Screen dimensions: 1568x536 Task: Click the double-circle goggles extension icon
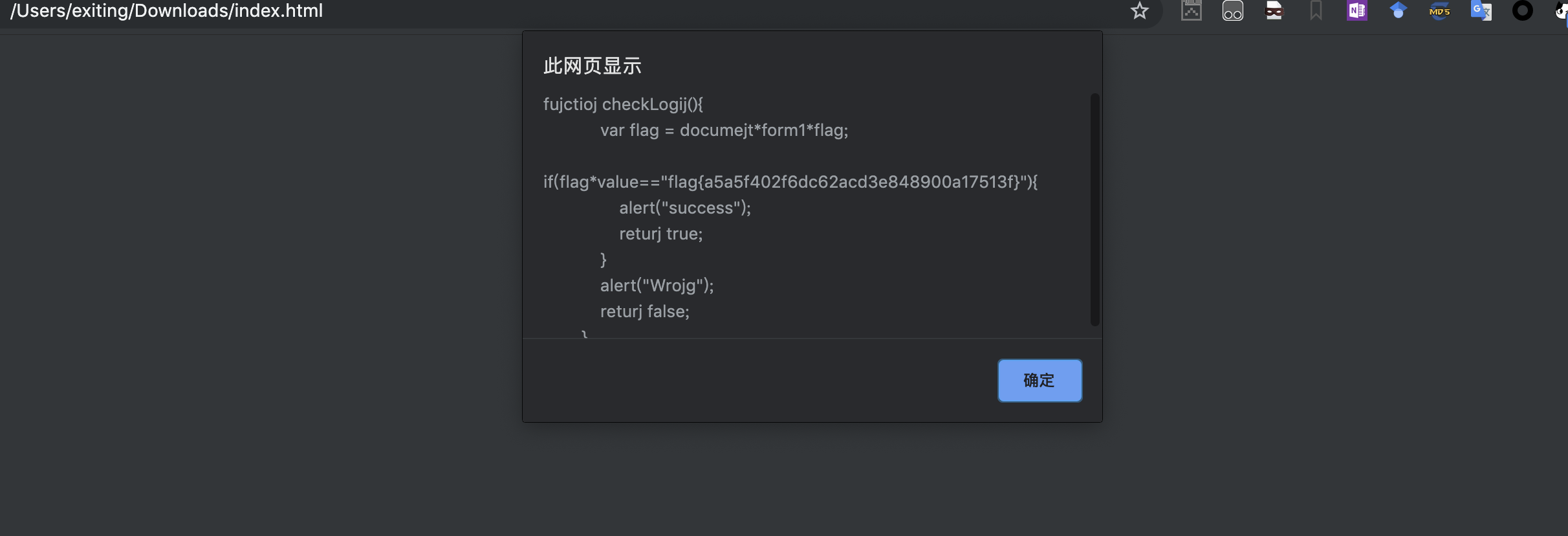click(1233, 10)
